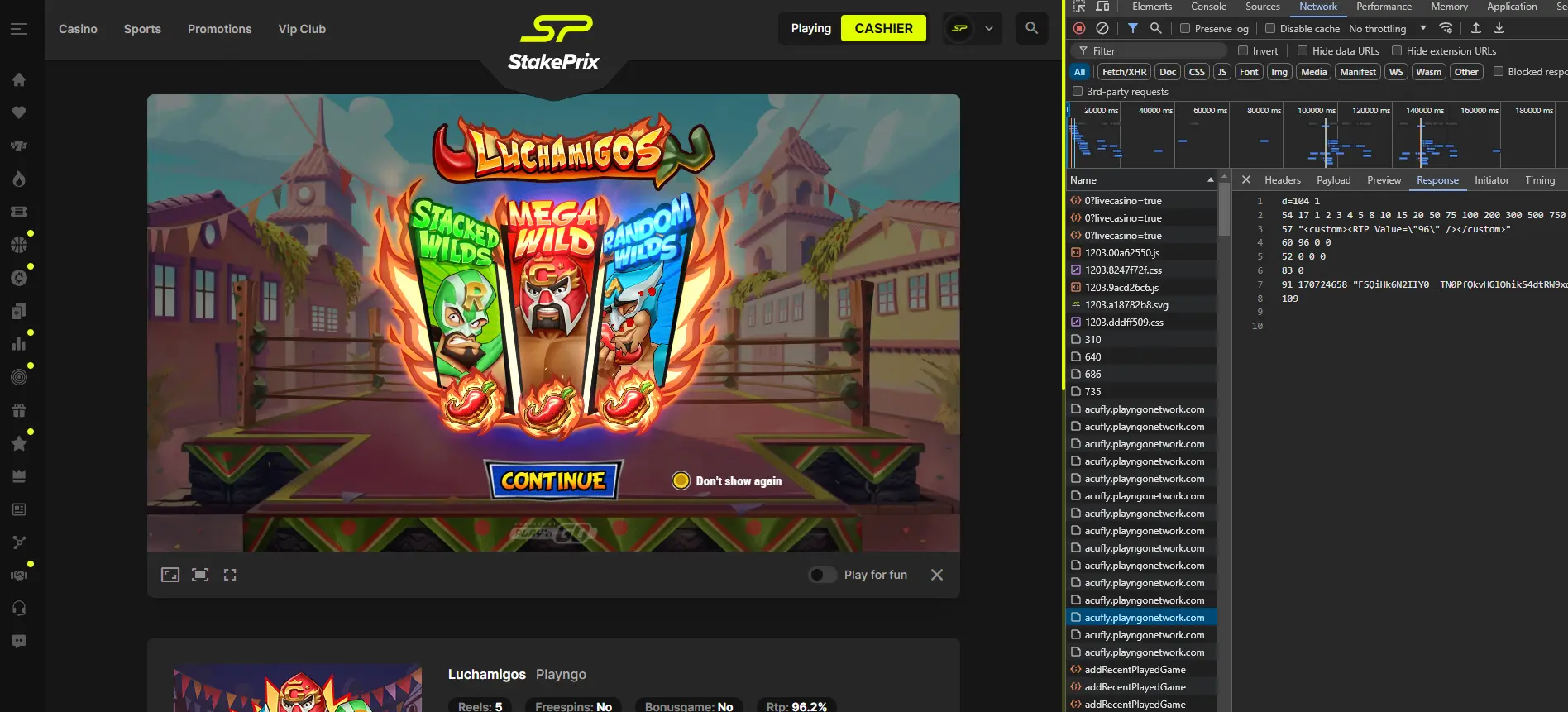Import HAR file upload icon

click(x=1476, y=28)
